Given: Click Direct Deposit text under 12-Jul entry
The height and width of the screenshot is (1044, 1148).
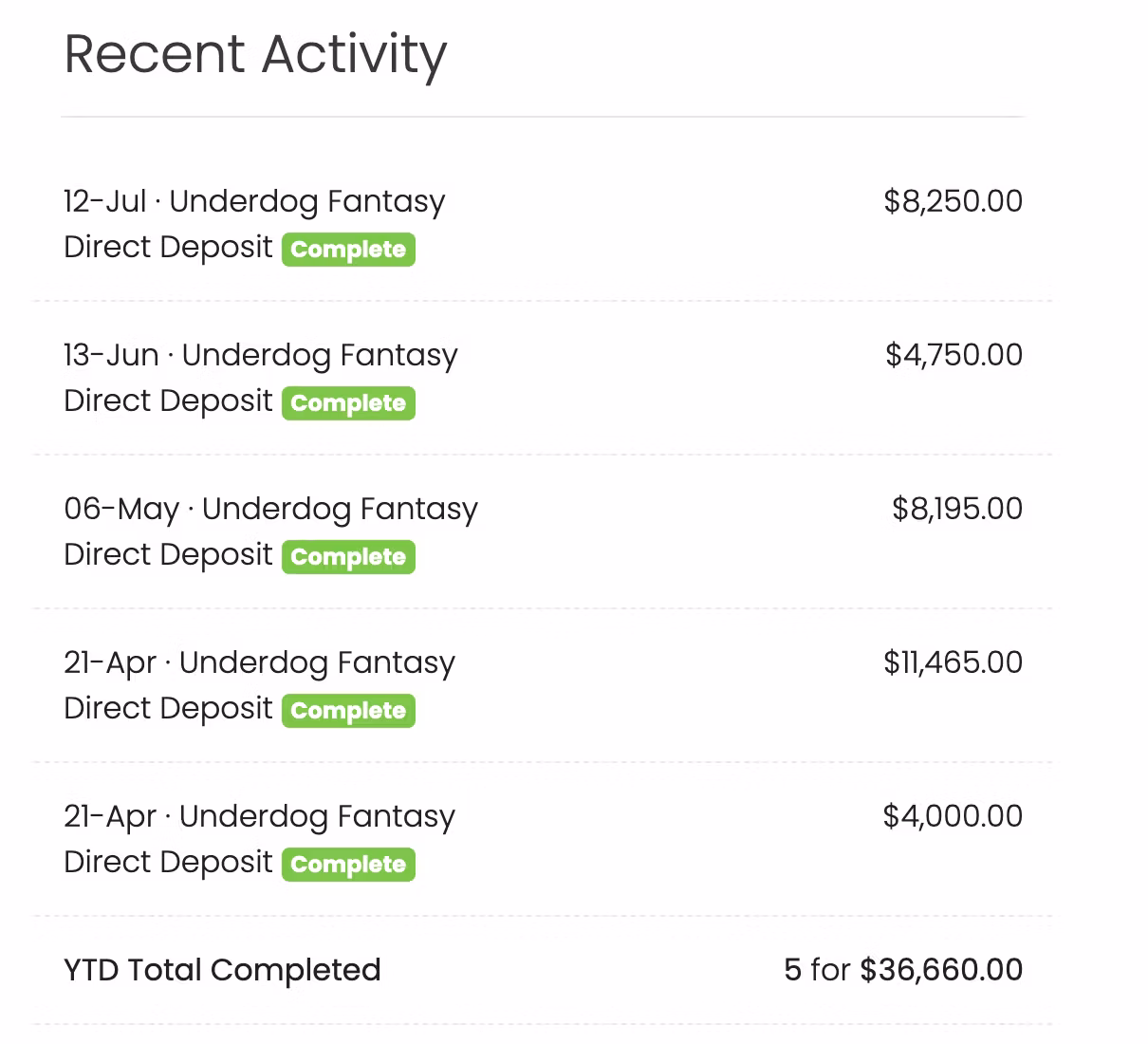Looking at the screenshot, I should point(168,248).
